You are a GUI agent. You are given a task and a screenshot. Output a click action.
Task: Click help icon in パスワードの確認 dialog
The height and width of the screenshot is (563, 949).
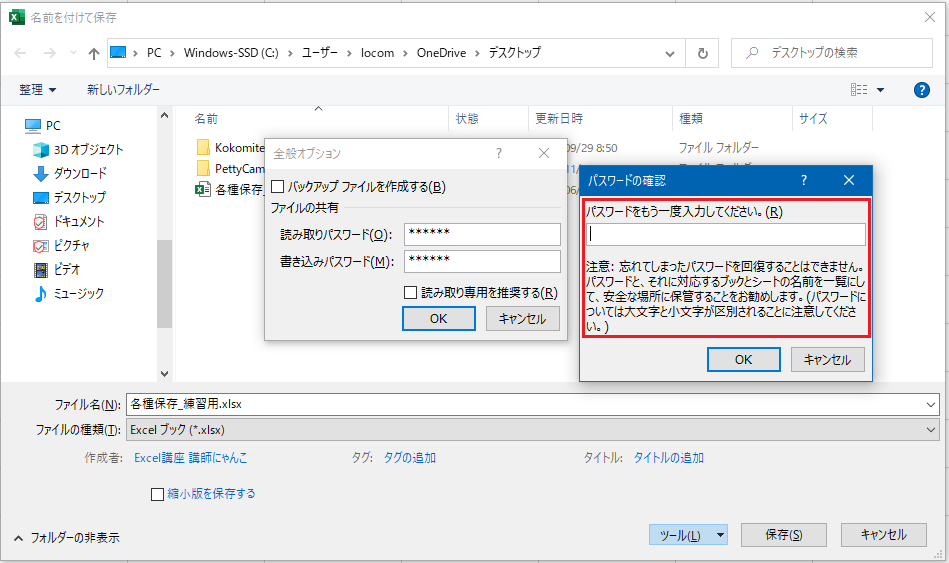coord(804,180)
